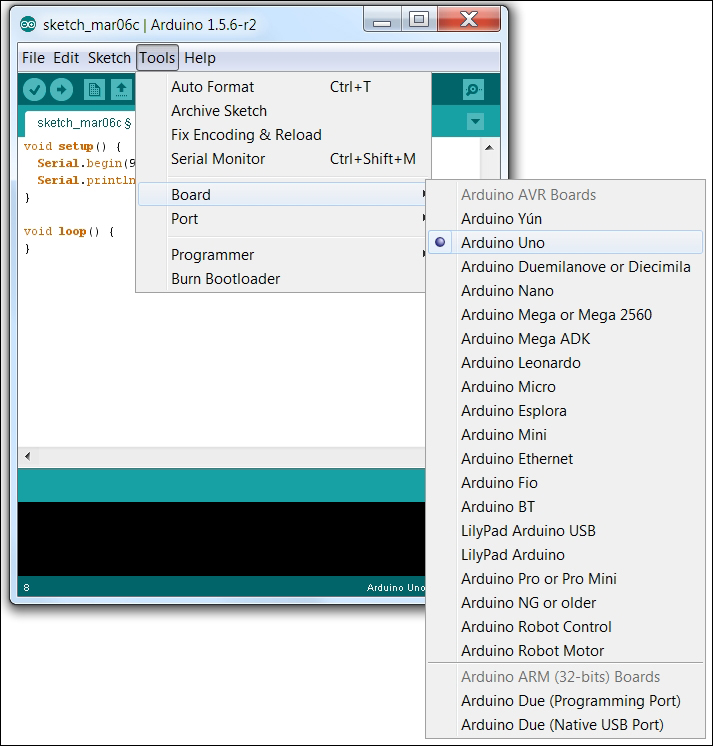Viewport: 713px width, 746px height.
Task: Open Serial Monitor from Tools menu
Action: point(283,158)
